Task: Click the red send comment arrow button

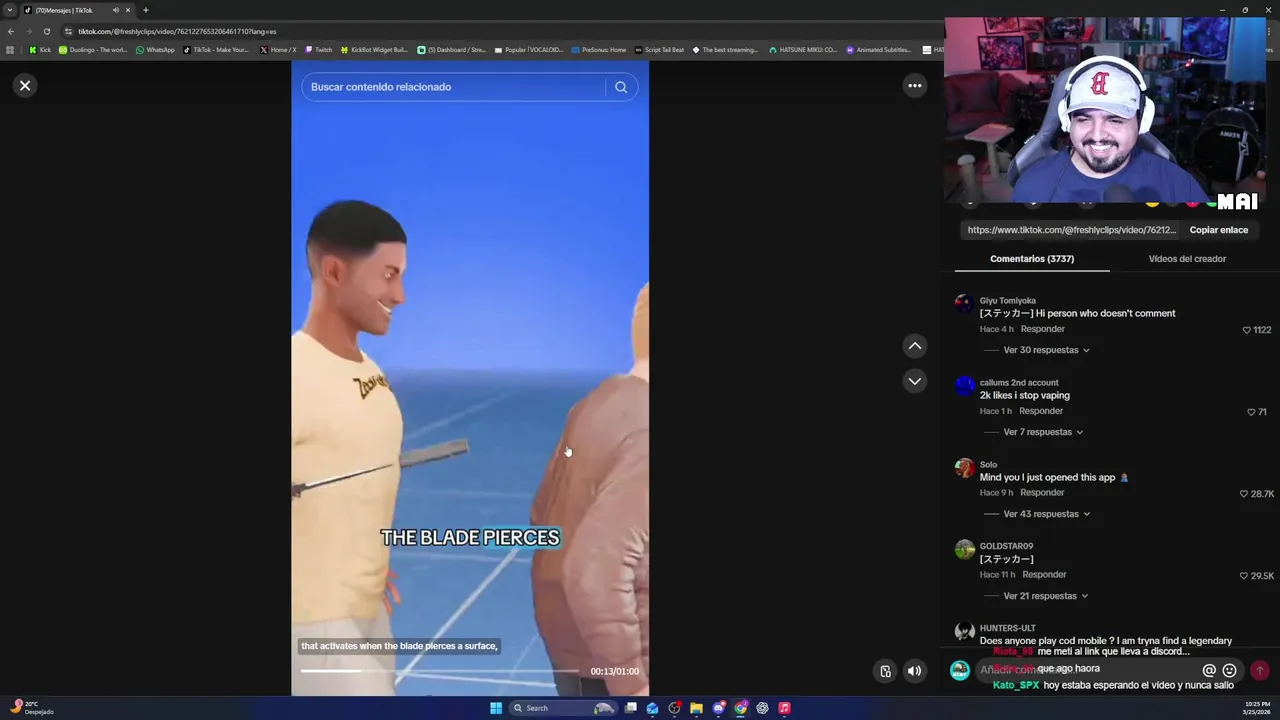Action: [x=1259, y=670]
